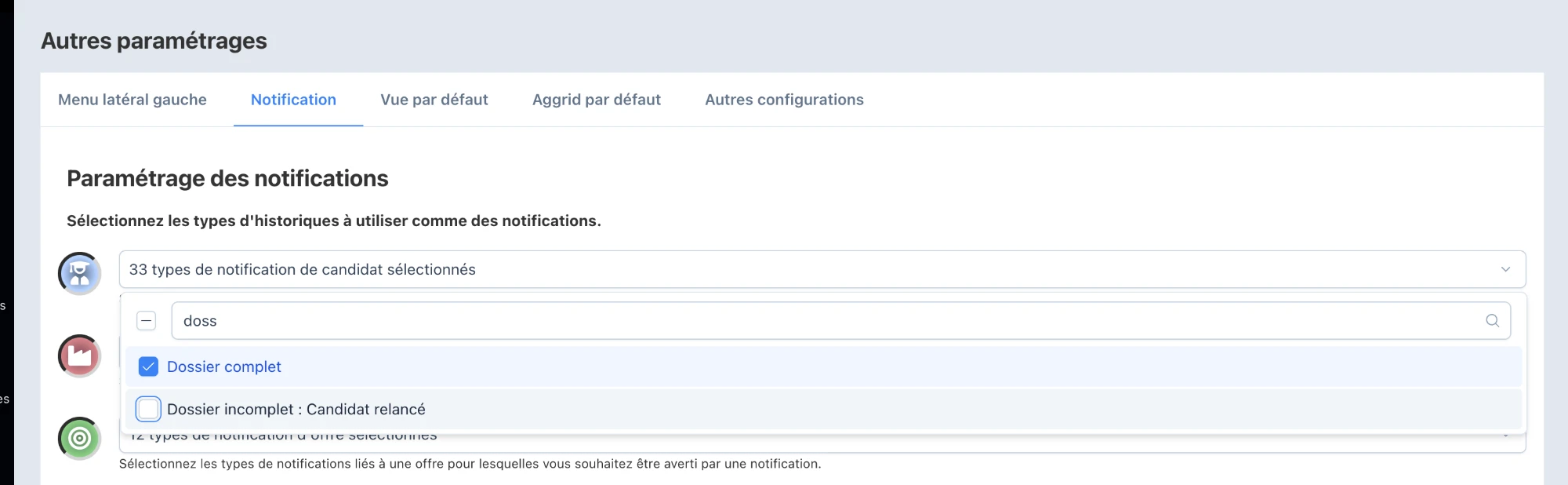The image size is (1568, 485).
Task: Click the search magnifier icon
Action: [1492, 320]
